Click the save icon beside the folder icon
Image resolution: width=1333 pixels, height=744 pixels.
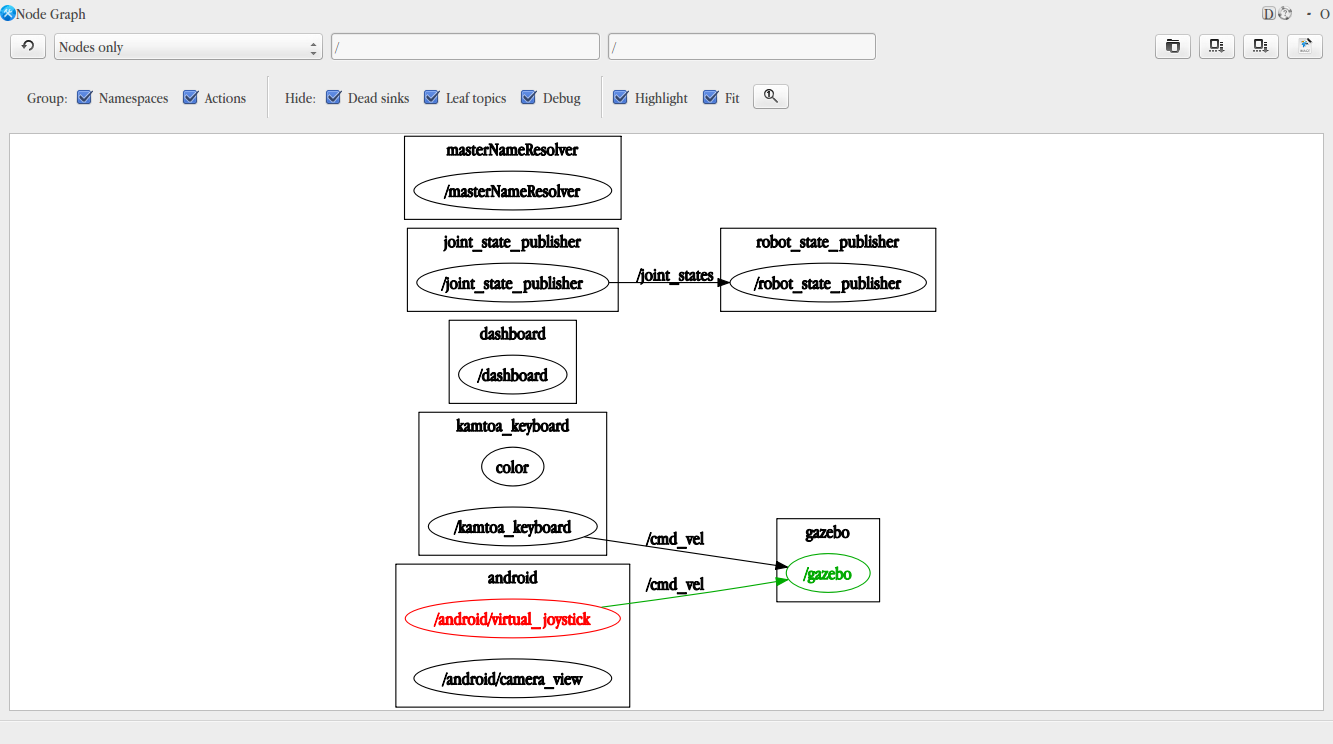pos(1217,46)
